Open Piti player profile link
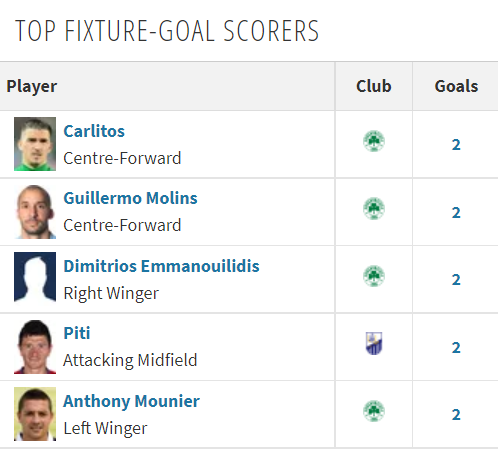The image size is (498, 449). click(77, 333)
